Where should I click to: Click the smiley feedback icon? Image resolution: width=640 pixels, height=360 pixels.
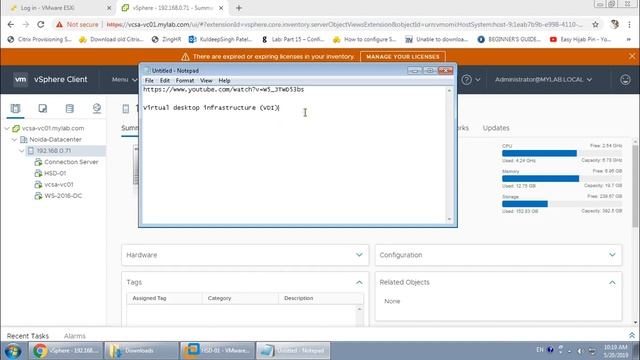625,80
